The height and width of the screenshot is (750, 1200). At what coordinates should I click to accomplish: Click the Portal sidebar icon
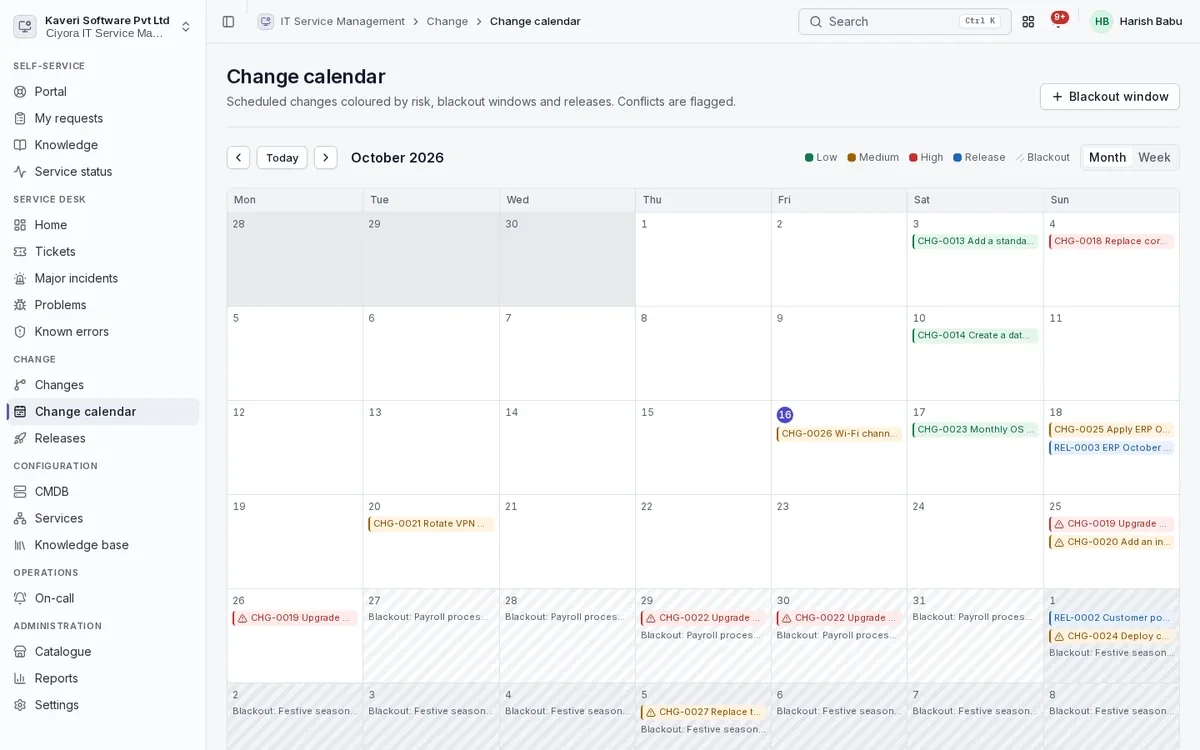(20, 92)
